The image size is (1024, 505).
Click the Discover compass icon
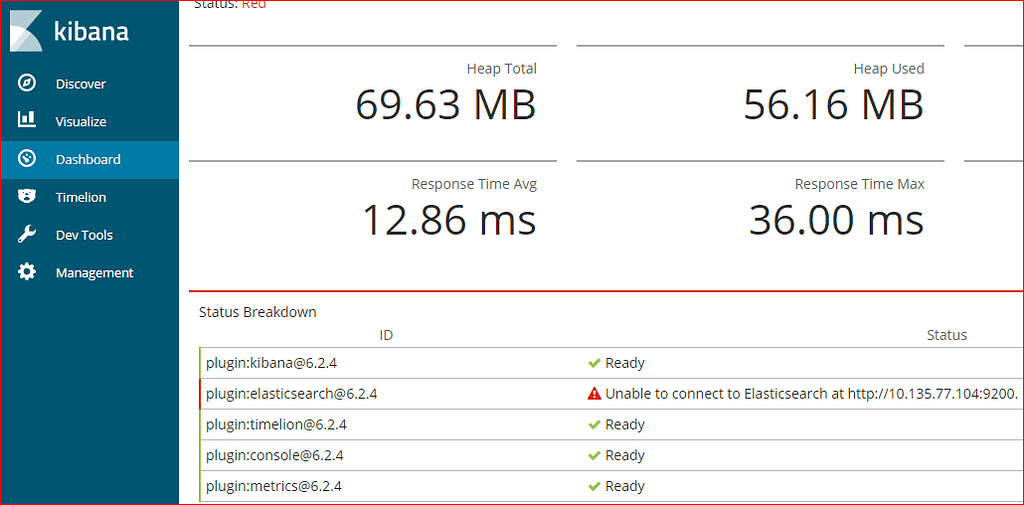point(27,83)
